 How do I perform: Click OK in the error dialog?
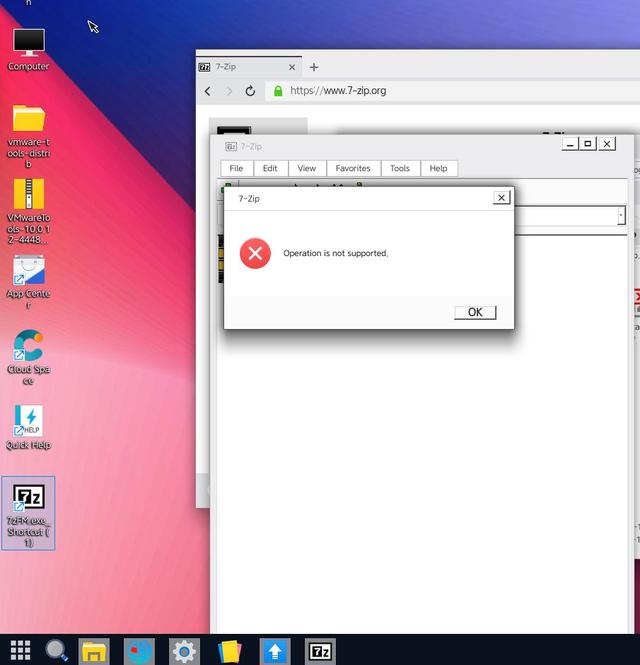click(x=475, y=312)
